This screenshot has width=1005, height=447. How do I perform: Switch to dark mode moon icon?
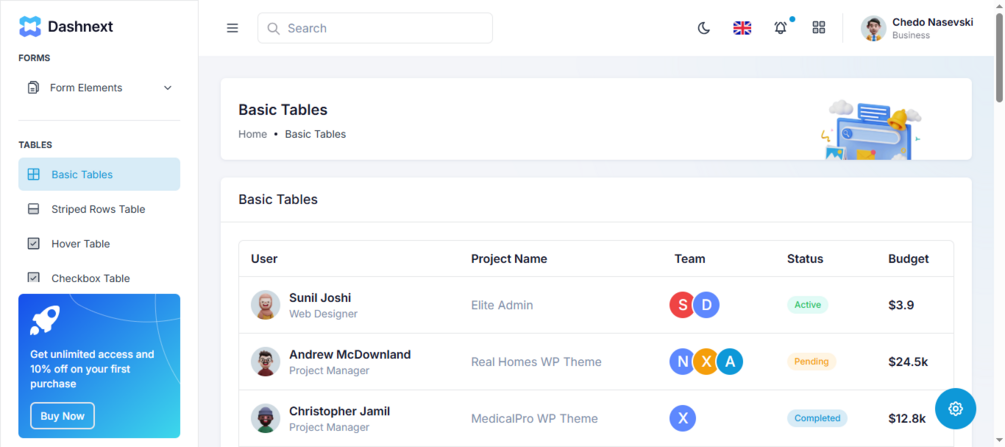coord(704,28)
